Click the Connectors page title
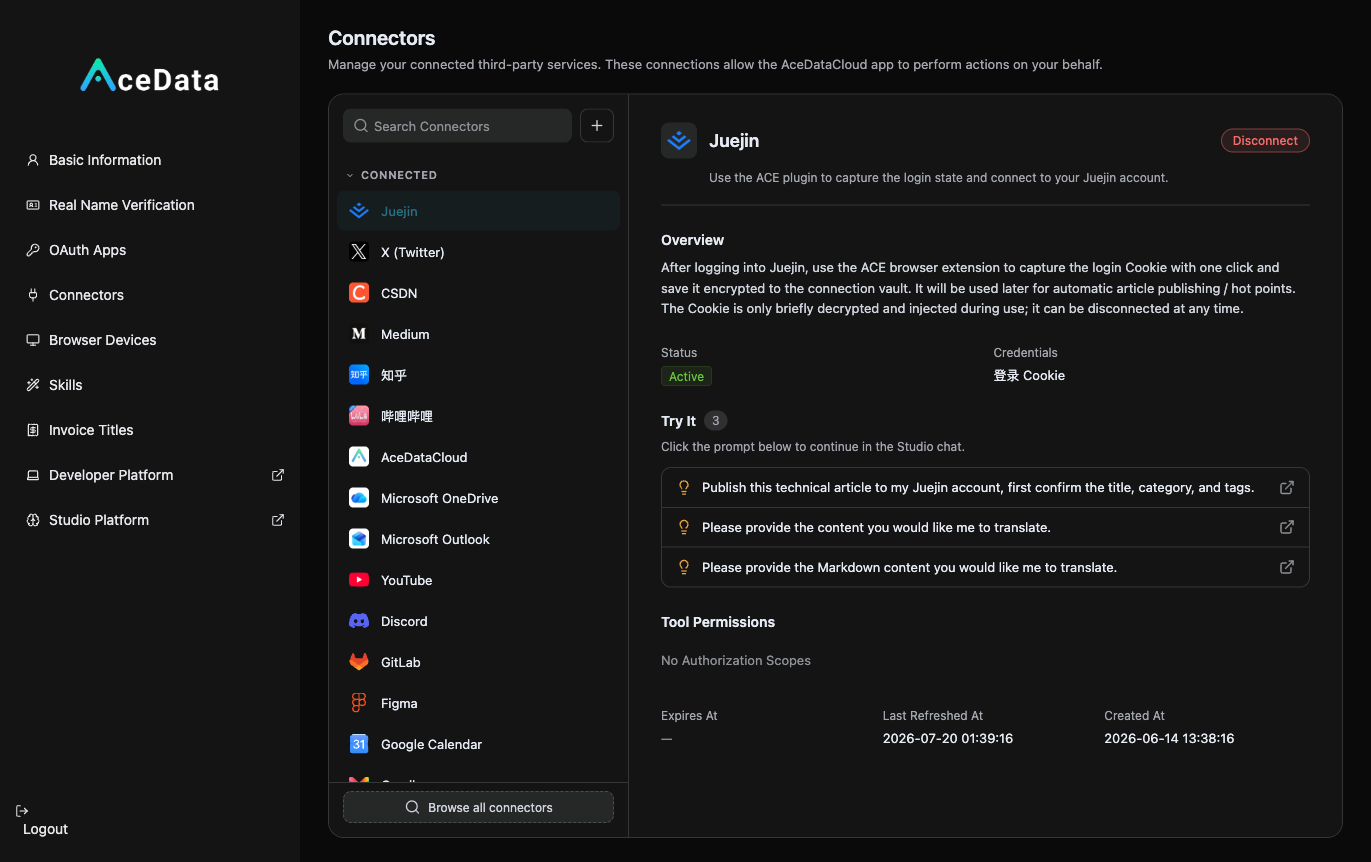Viewport: 1371px width, 862px height. (382, 38)
